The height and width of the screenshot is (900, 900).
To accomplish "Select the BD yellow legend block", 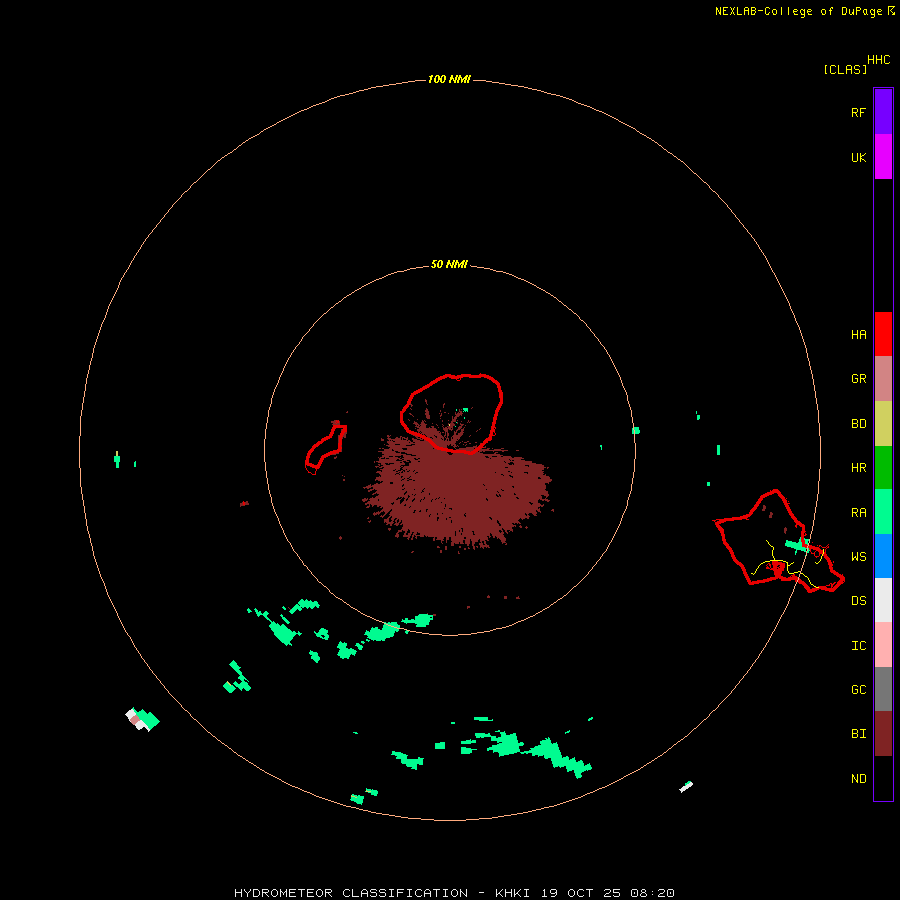I will pos(883,424).
